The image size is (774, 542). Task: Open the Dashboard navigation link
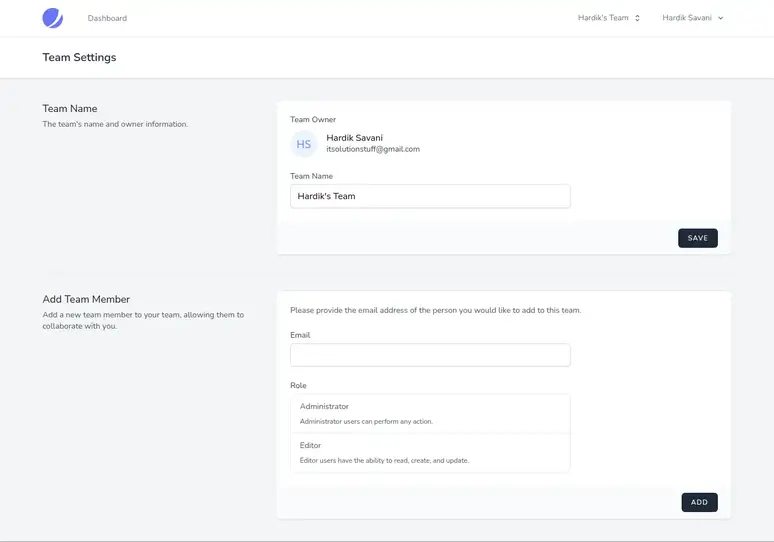coord(107,18)
